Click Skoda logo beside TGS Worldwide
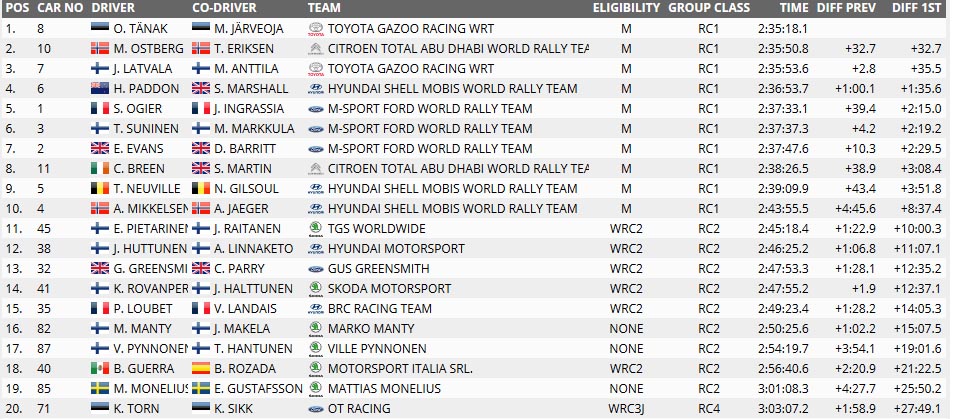 click(316, 229)
